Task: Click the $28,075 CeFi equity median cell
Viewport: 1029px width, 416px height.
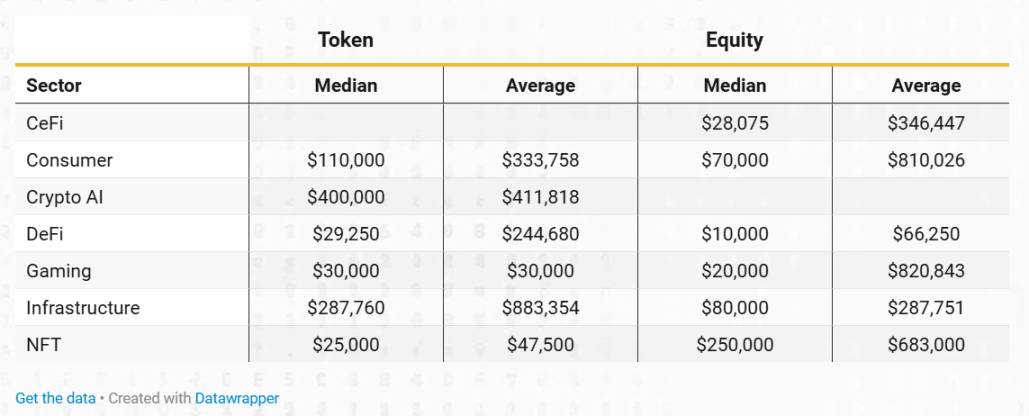Action: (x=734, y=123)
